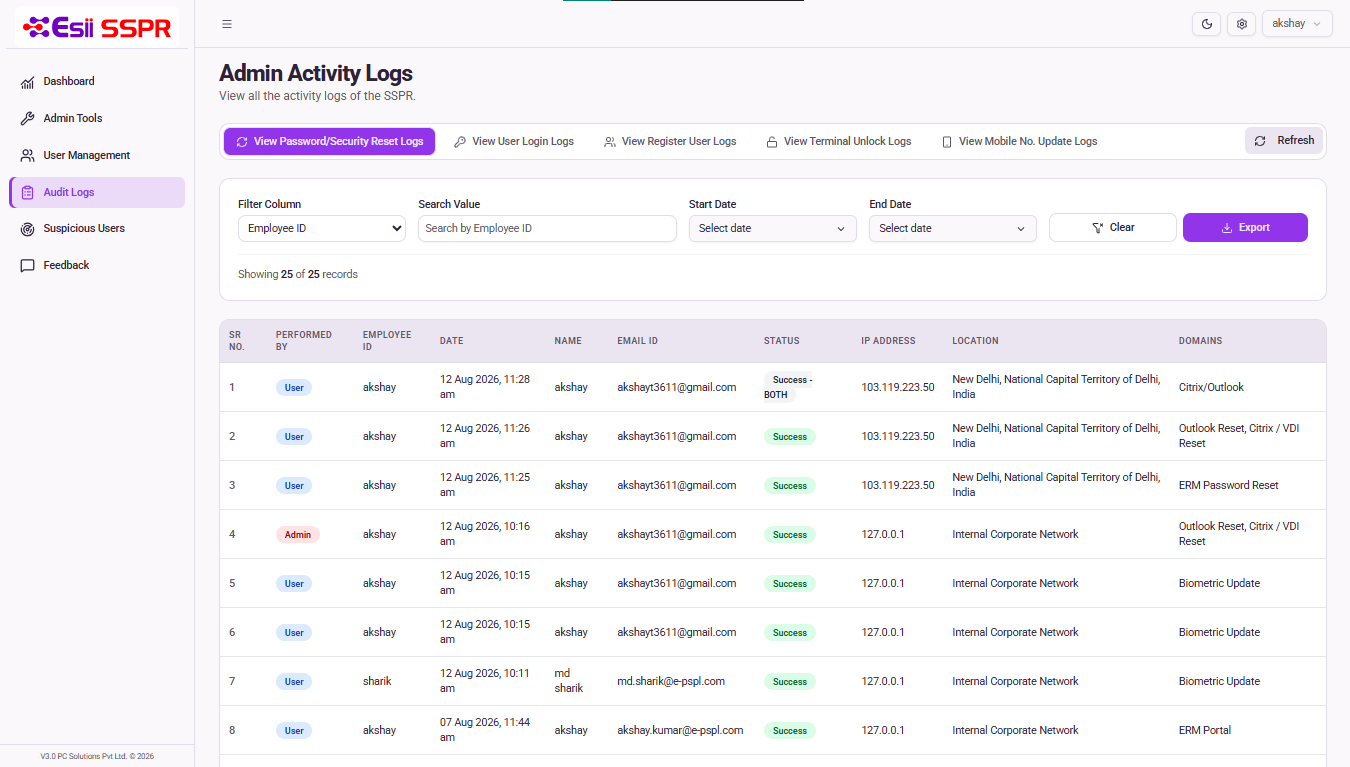
Task: Toggle dark mode moon icon
Action: click(1207, 24)
